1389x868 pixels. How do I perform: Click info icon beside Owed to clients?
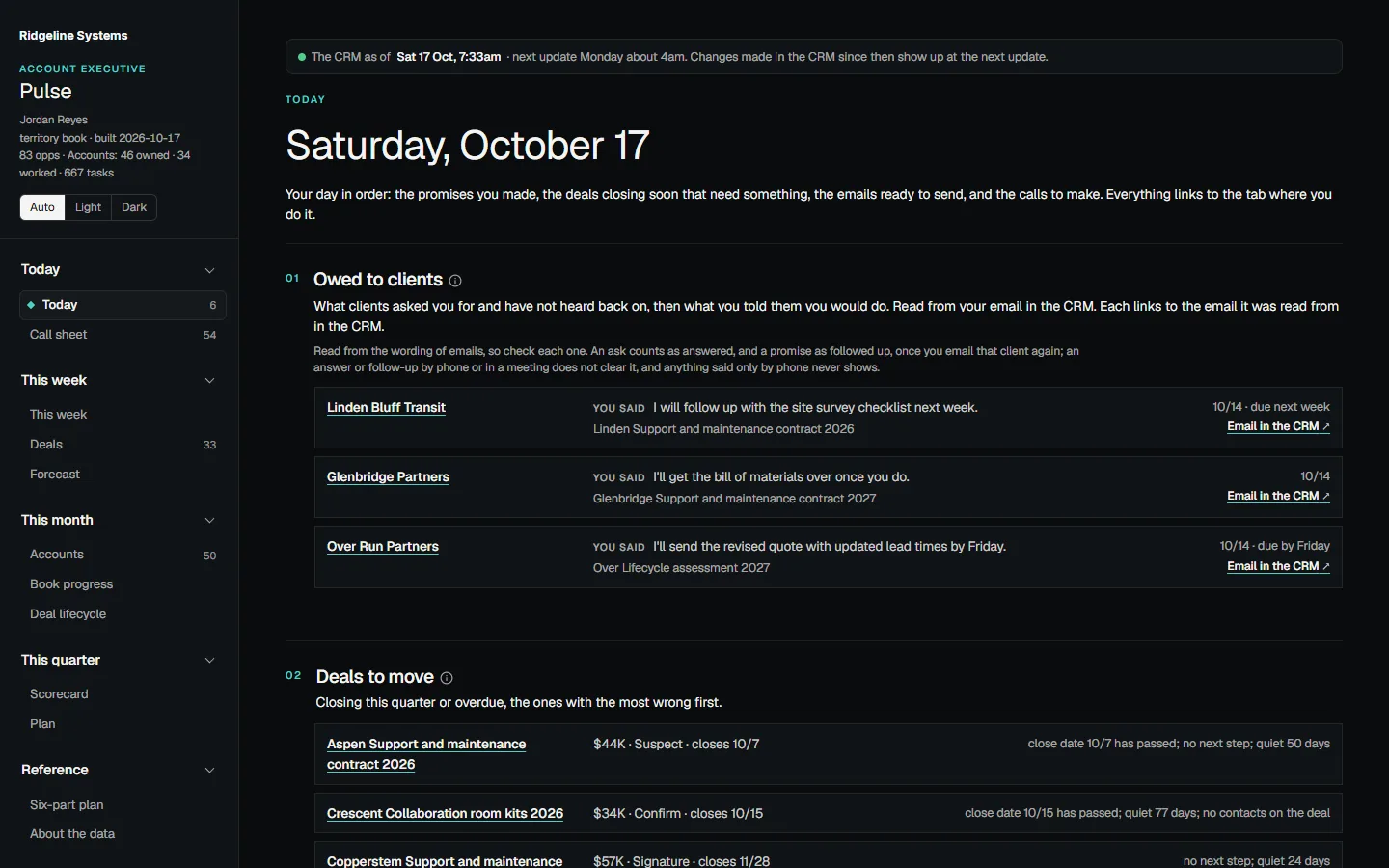[455, 281]
